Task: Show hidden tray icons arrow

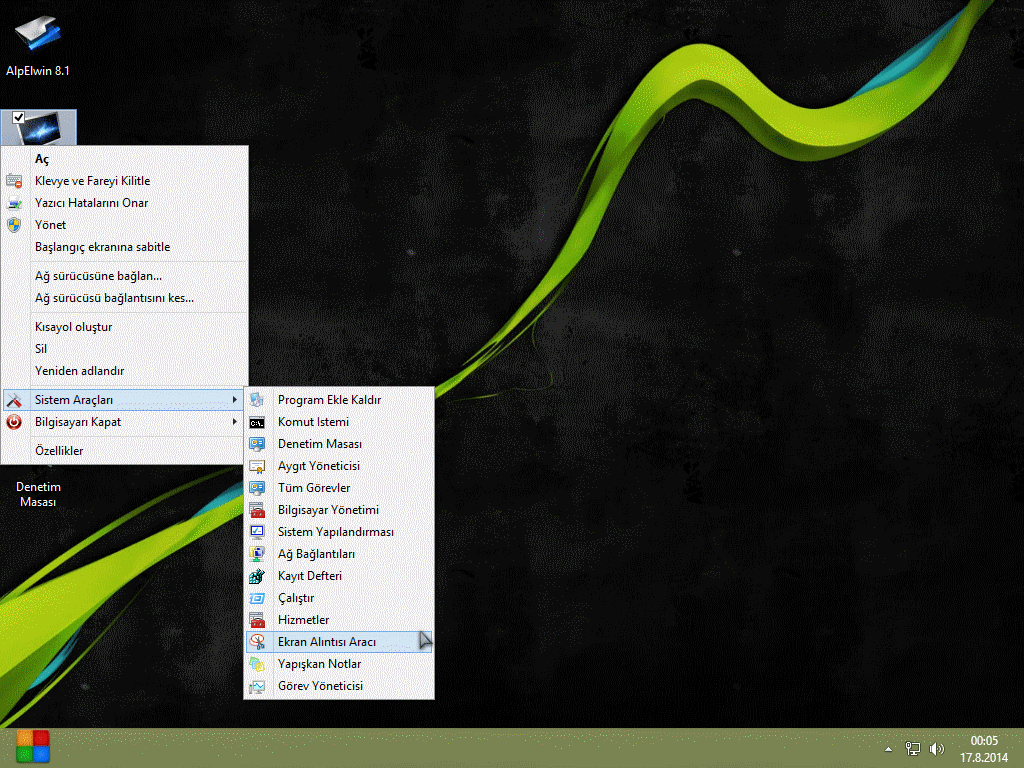Action: click(888, 748)
